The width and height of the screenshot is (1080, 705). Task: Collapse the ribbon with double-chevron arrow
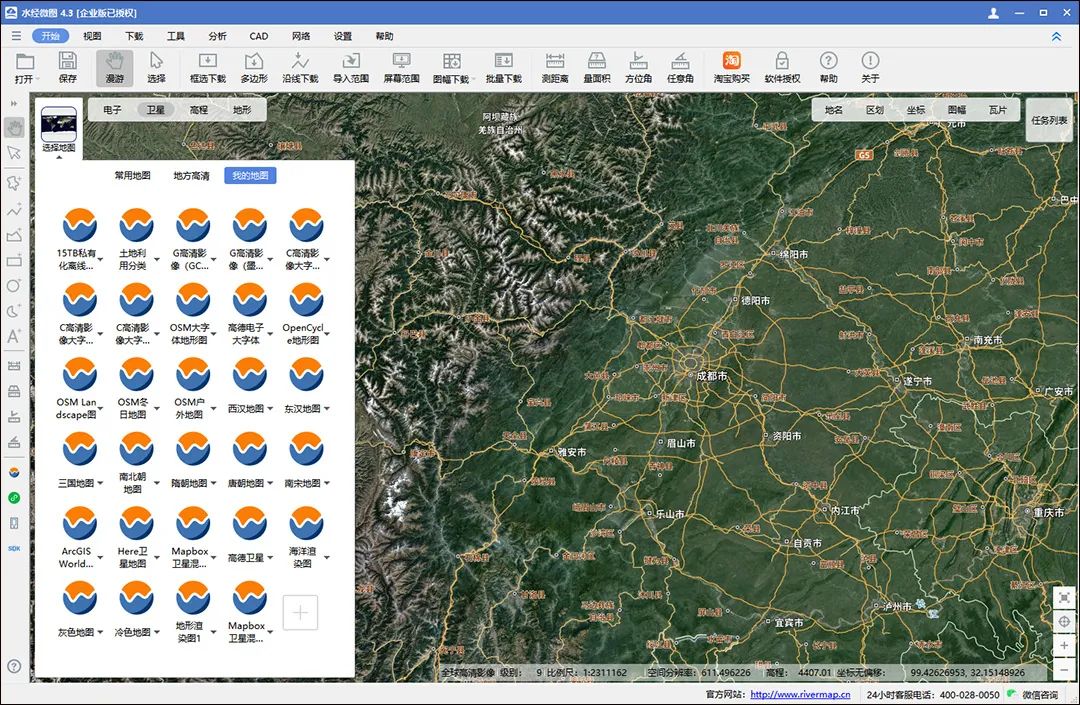click(x=1056, y=36)
